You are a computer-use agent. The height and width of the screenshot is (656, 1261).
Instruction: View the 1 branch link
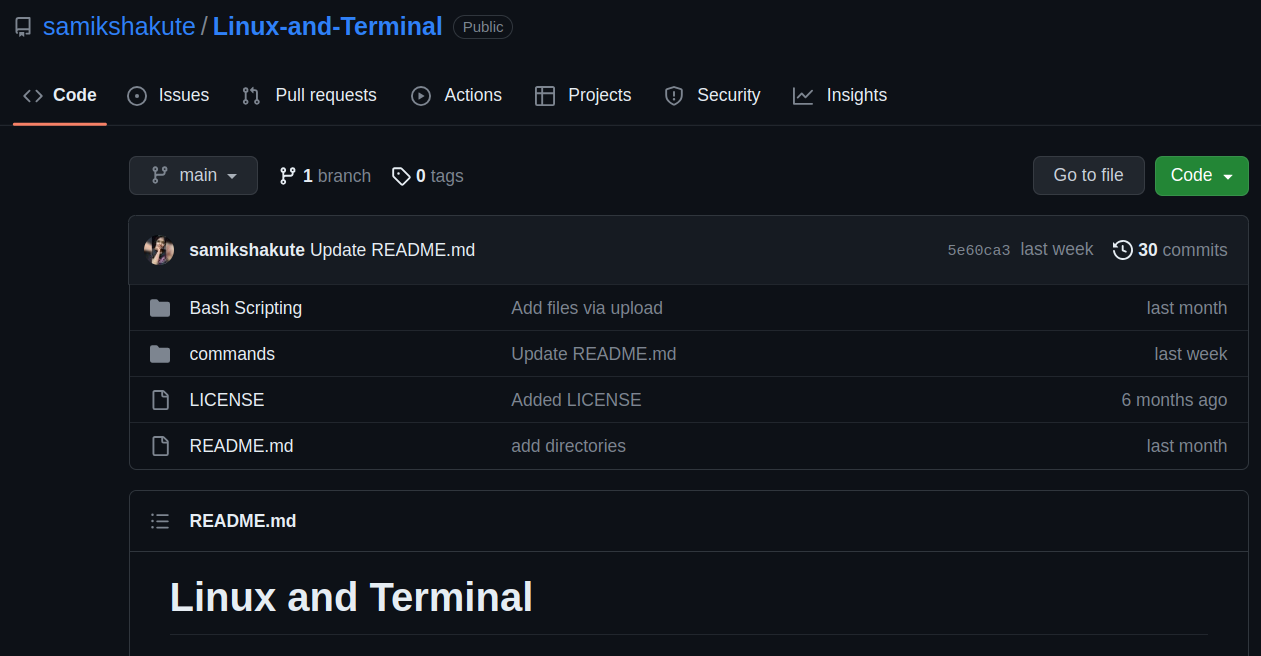pos(325,176)
